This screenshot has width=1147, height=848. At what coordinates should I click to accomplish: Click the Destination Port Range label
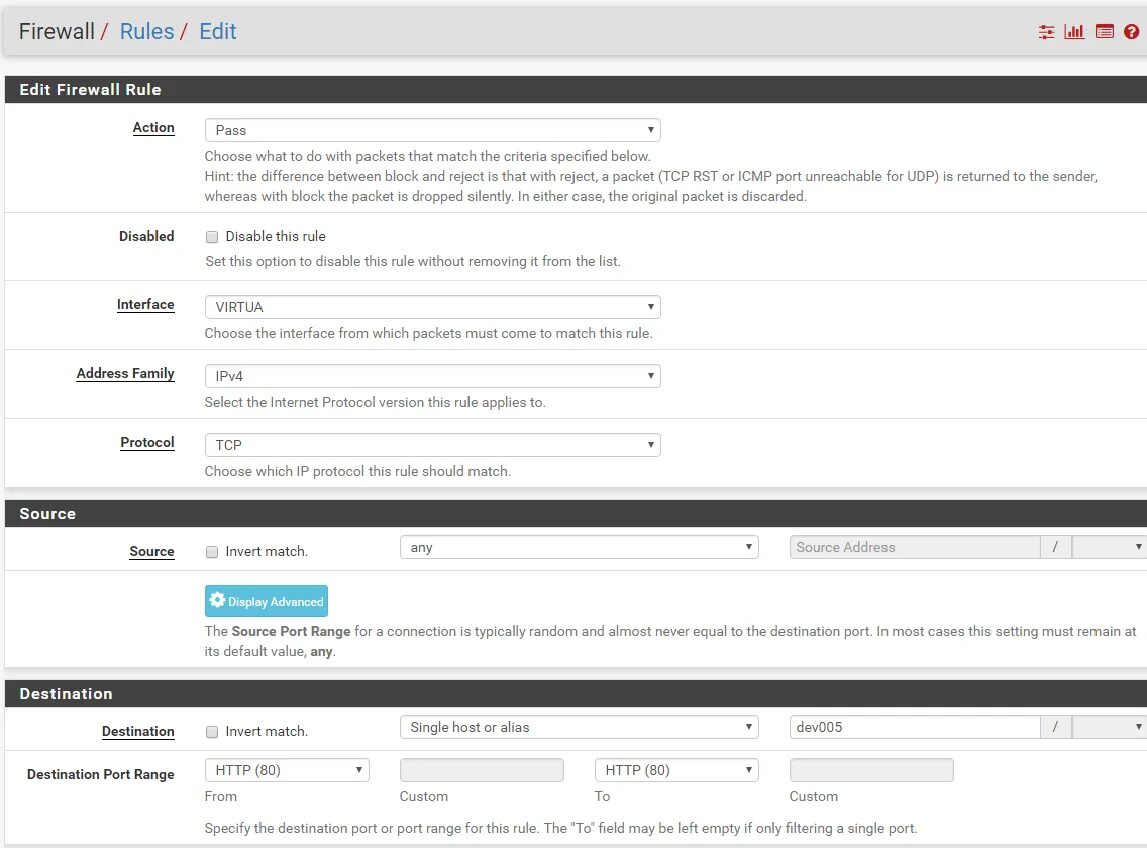point(101,774)
